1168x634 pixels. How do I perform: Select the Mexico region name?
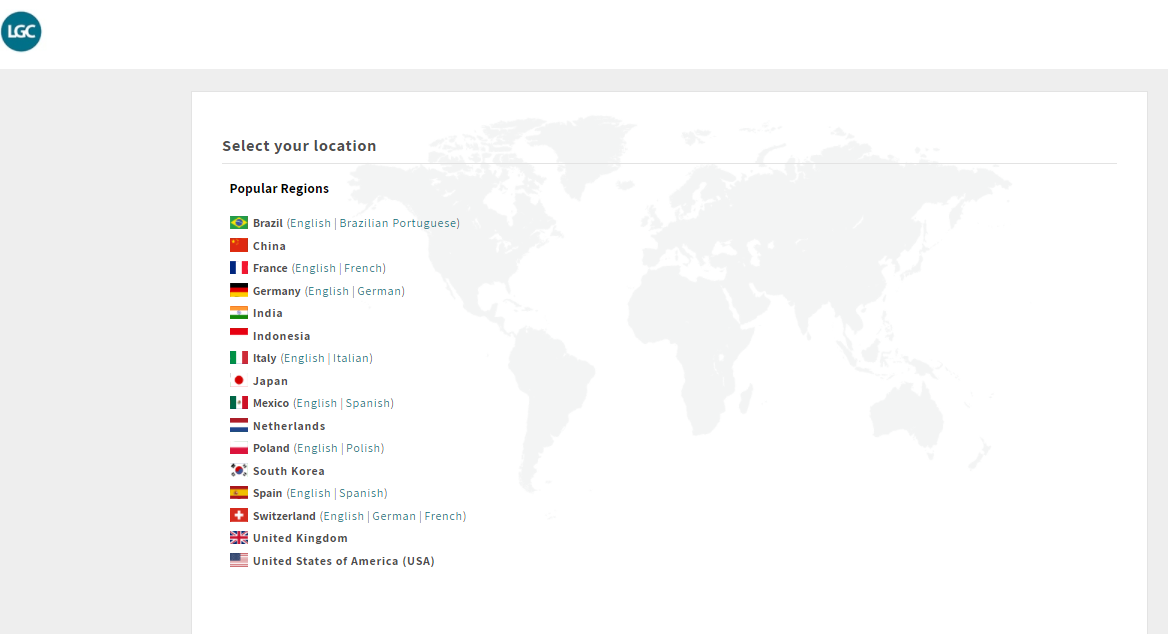270,403
